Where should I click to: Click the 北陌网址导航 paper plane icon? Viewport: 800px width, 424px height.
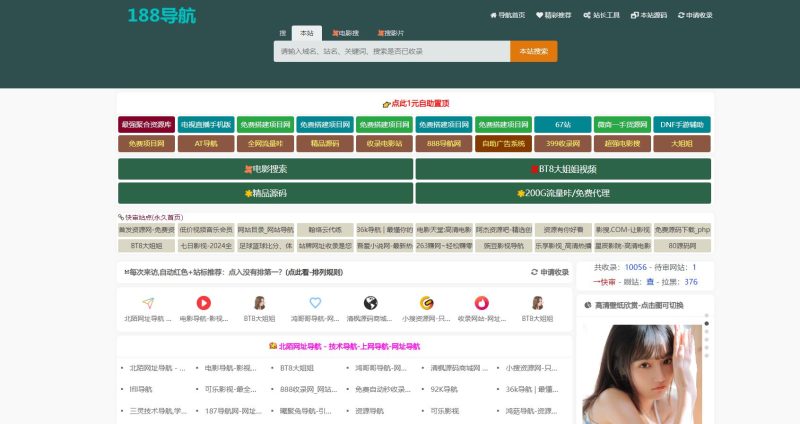coord(148,303)
